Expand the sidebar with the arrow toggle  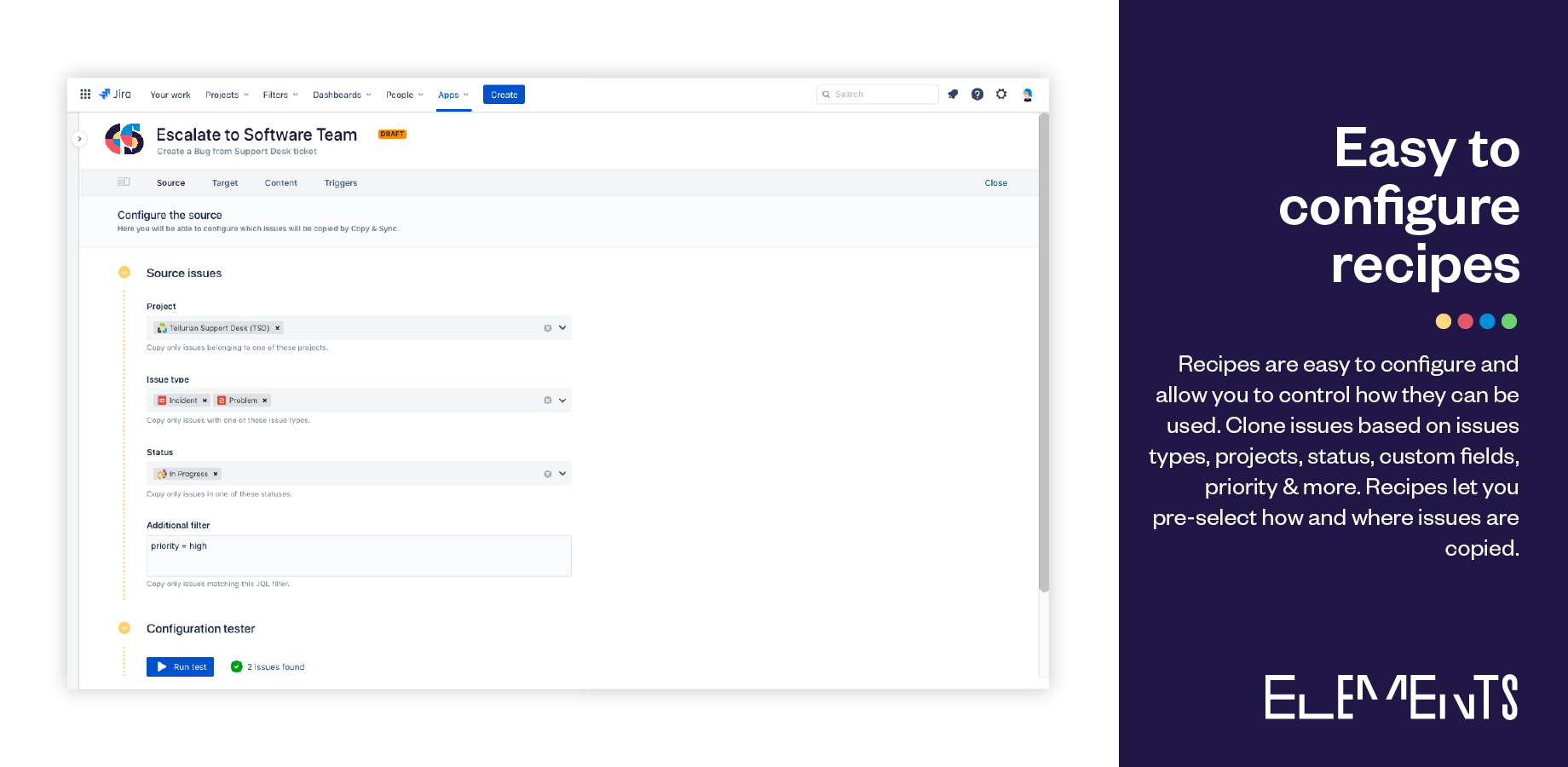point(79,139)
